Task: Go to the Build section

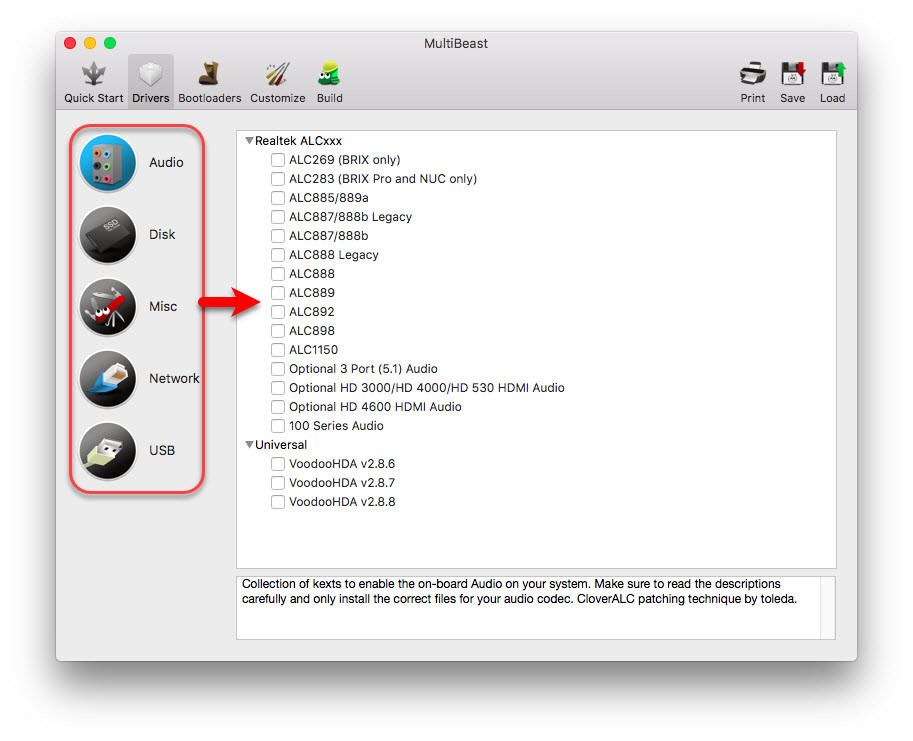Action: tap(330, 81)
